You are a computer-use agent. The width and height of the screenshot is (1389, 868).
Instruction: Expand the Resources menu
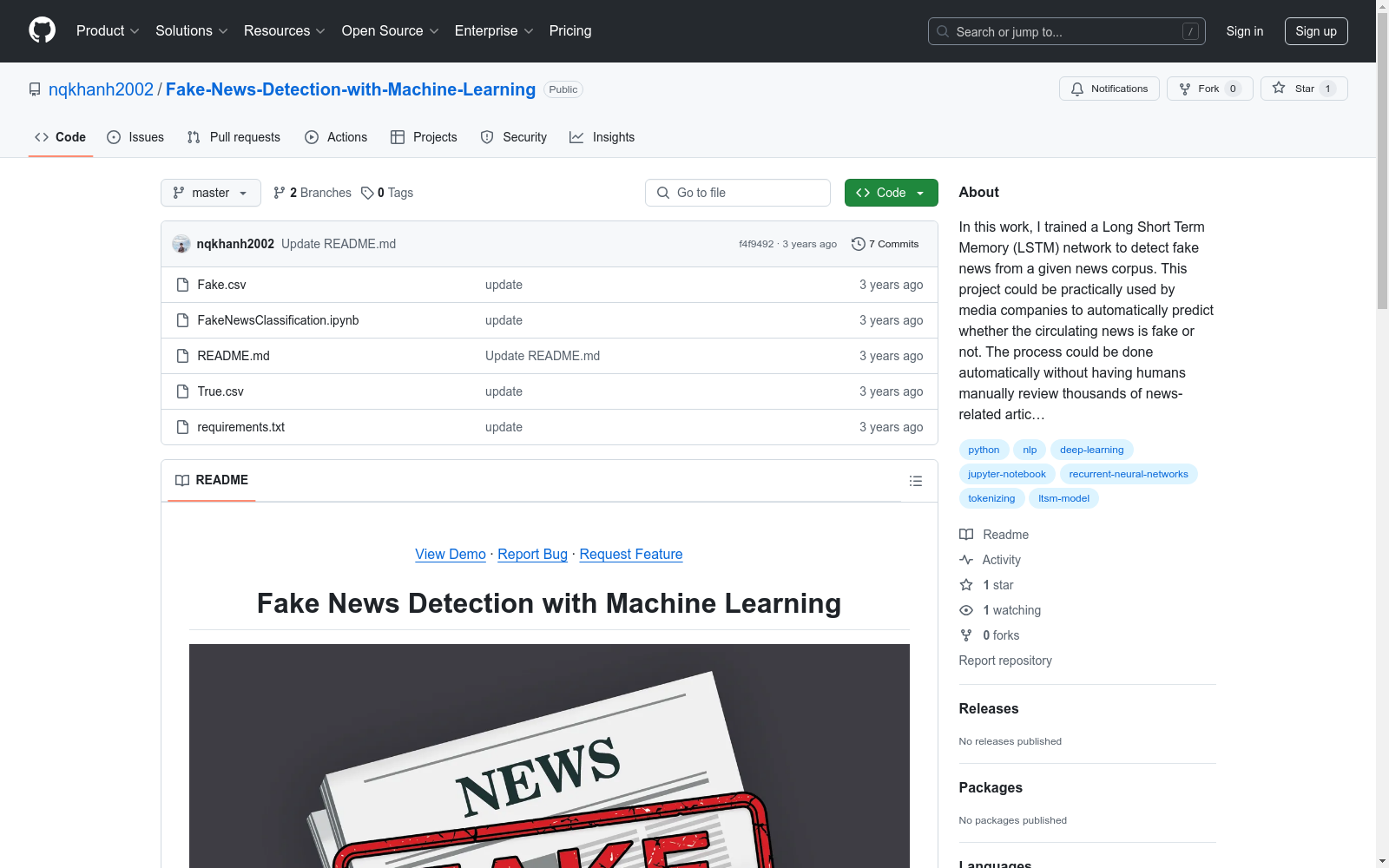[285, 30]
